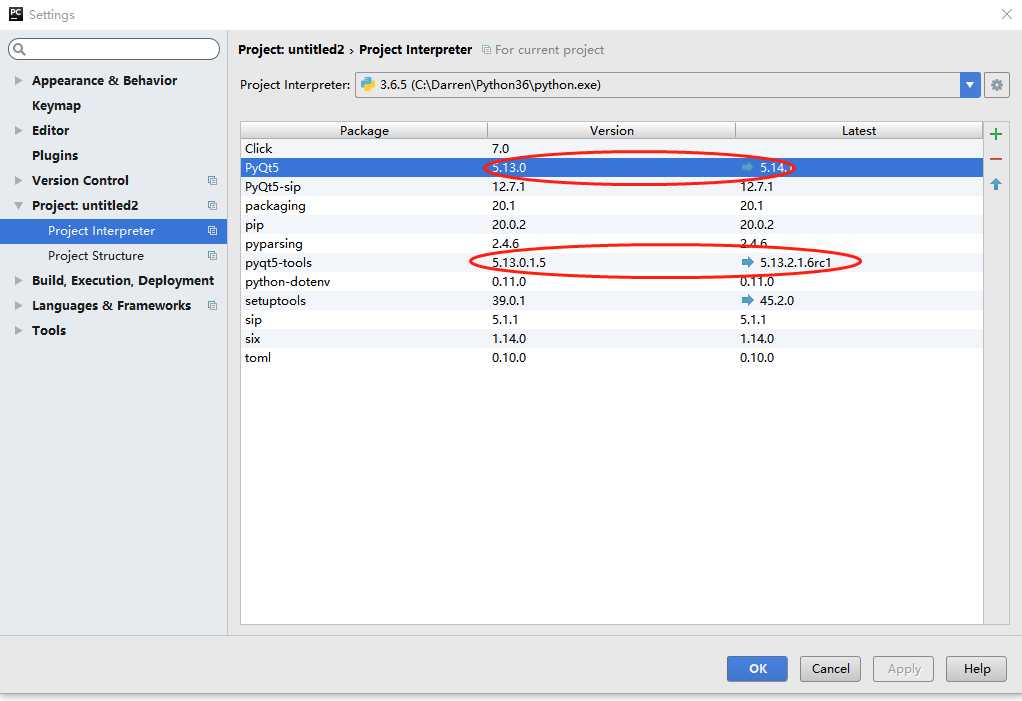
Task: Select the PyQt5 package row
Action: pos(611,167)
